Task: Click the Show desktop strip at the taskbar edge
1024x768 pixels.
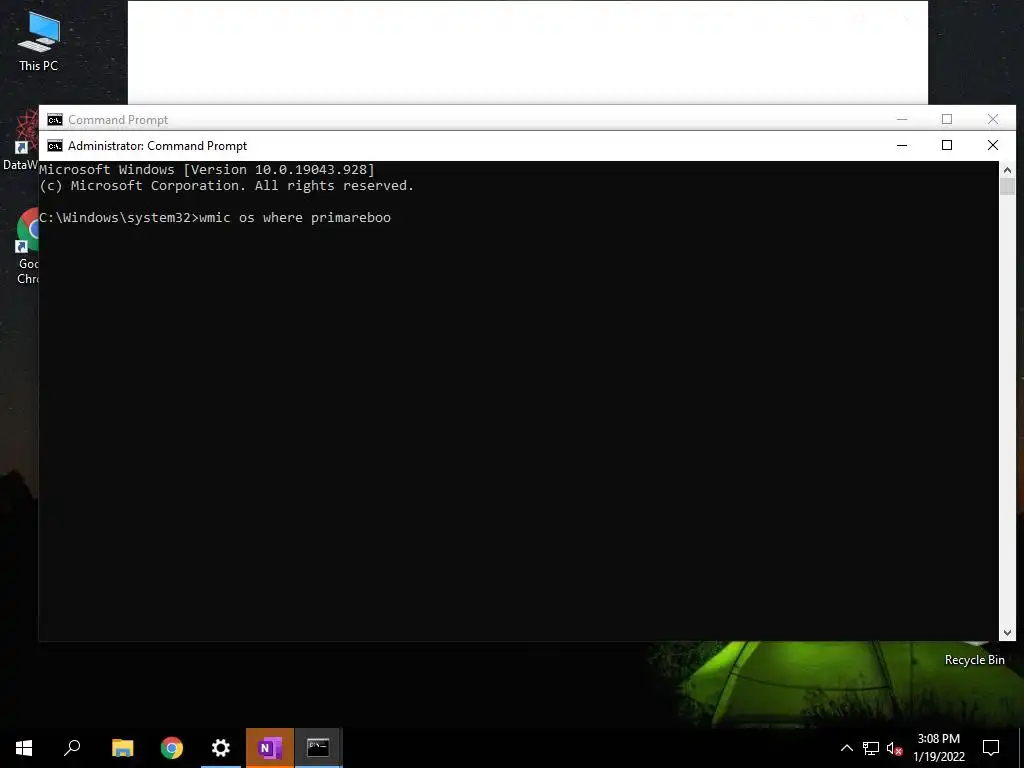Action: pos(1021,748)
